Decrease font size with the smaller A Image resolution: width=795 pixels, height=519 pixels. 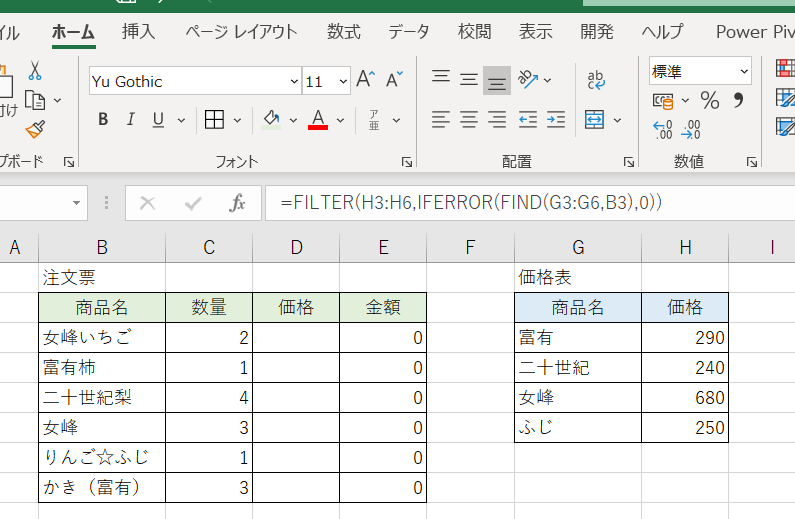[x=394, y=80]
